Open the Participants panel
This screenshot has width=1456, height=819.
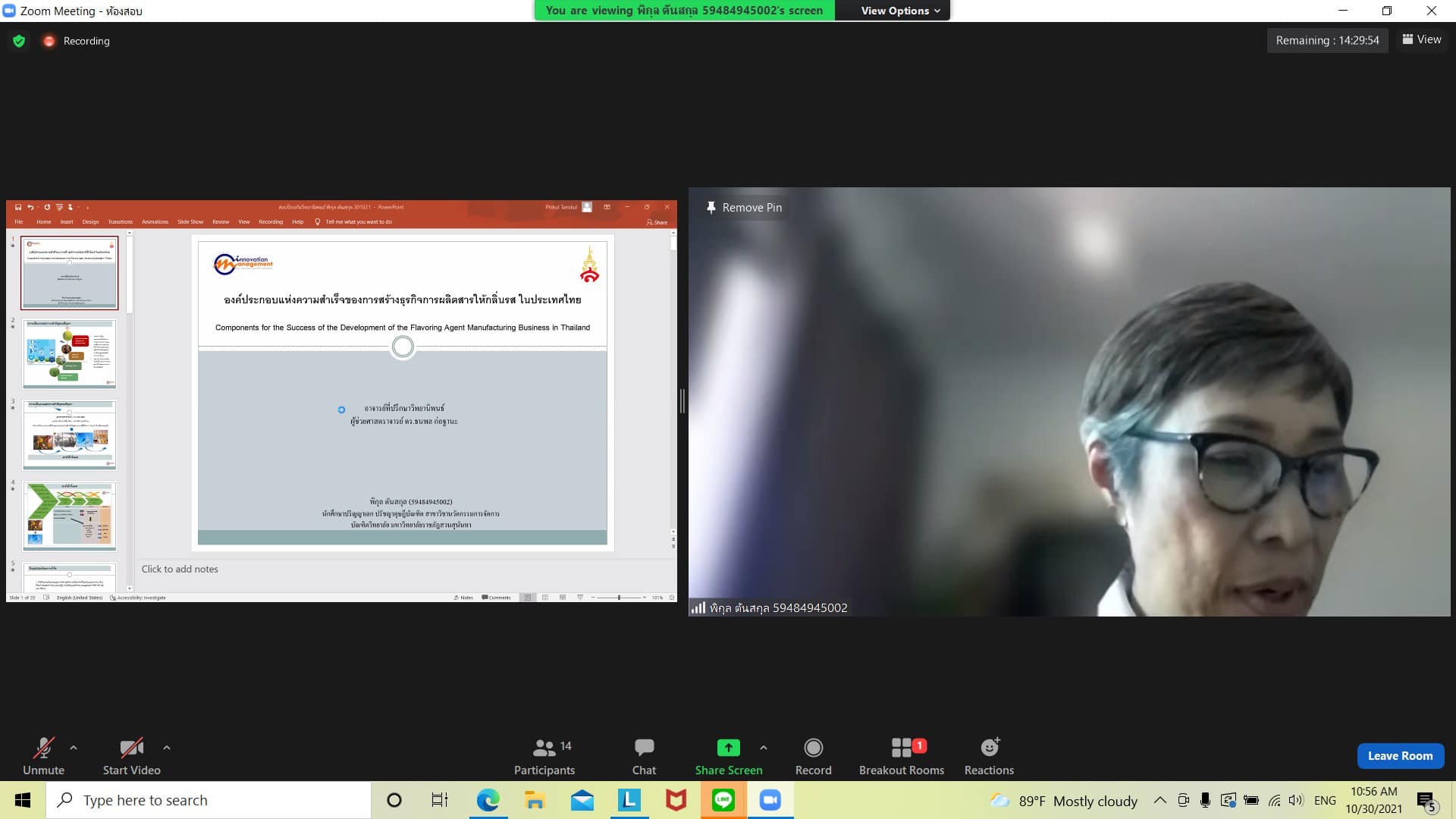544,756
